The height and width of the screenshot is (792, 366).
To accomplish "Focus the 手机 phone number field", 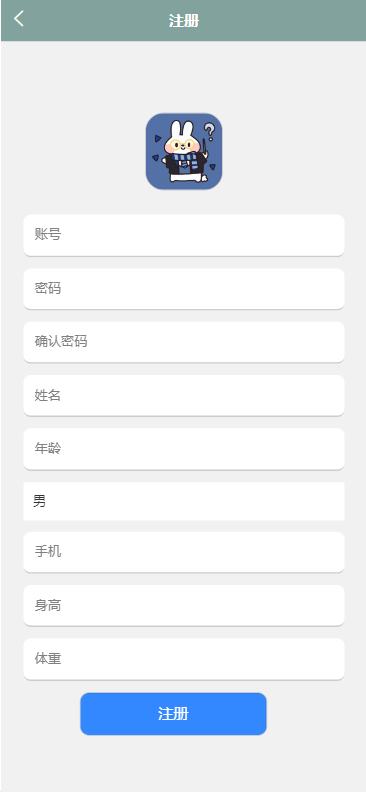I will (184, 552).
